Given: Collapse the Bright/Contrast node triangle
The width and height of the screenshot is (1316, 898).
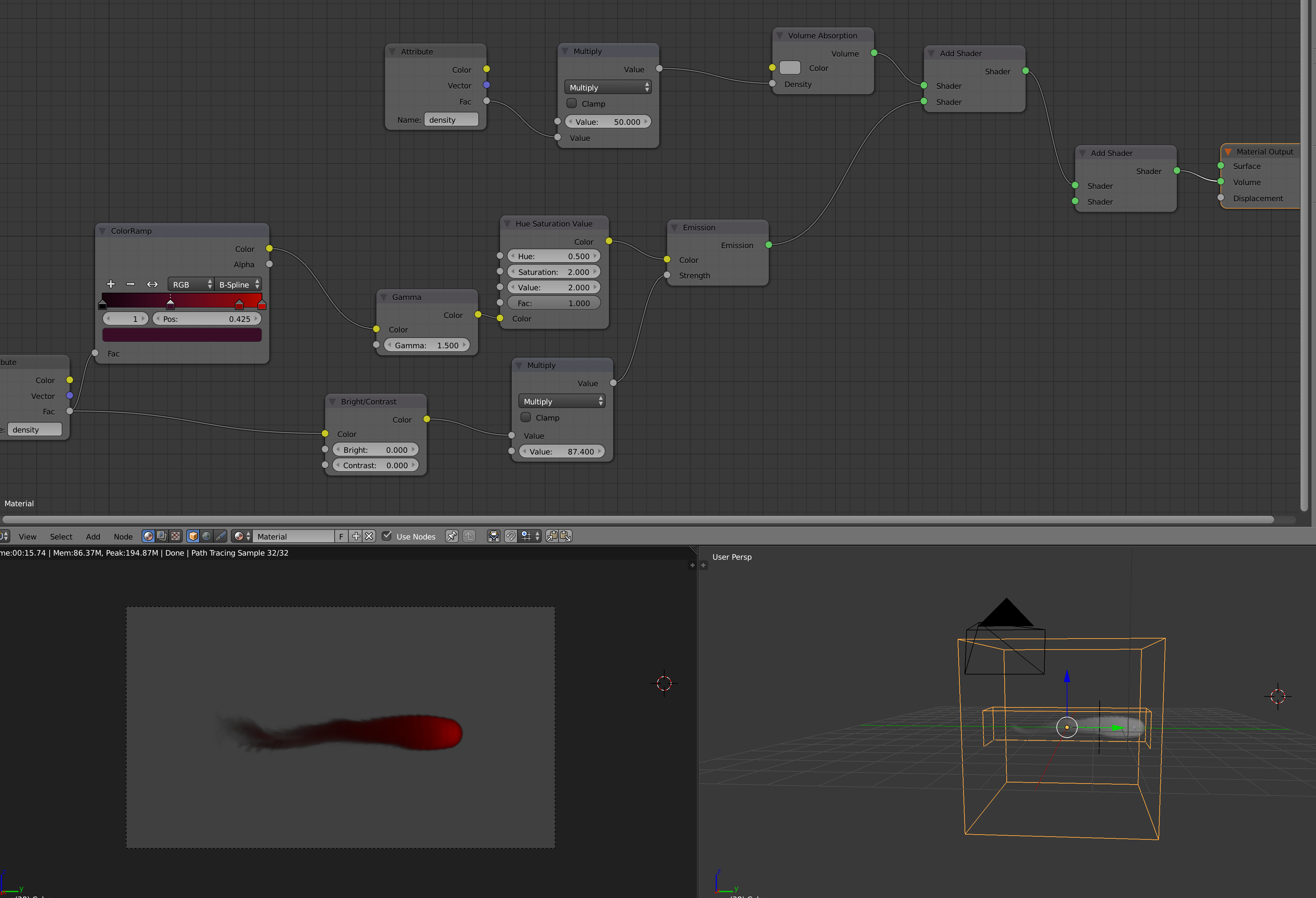Looking at the screenshot, I should click(332, 401).
